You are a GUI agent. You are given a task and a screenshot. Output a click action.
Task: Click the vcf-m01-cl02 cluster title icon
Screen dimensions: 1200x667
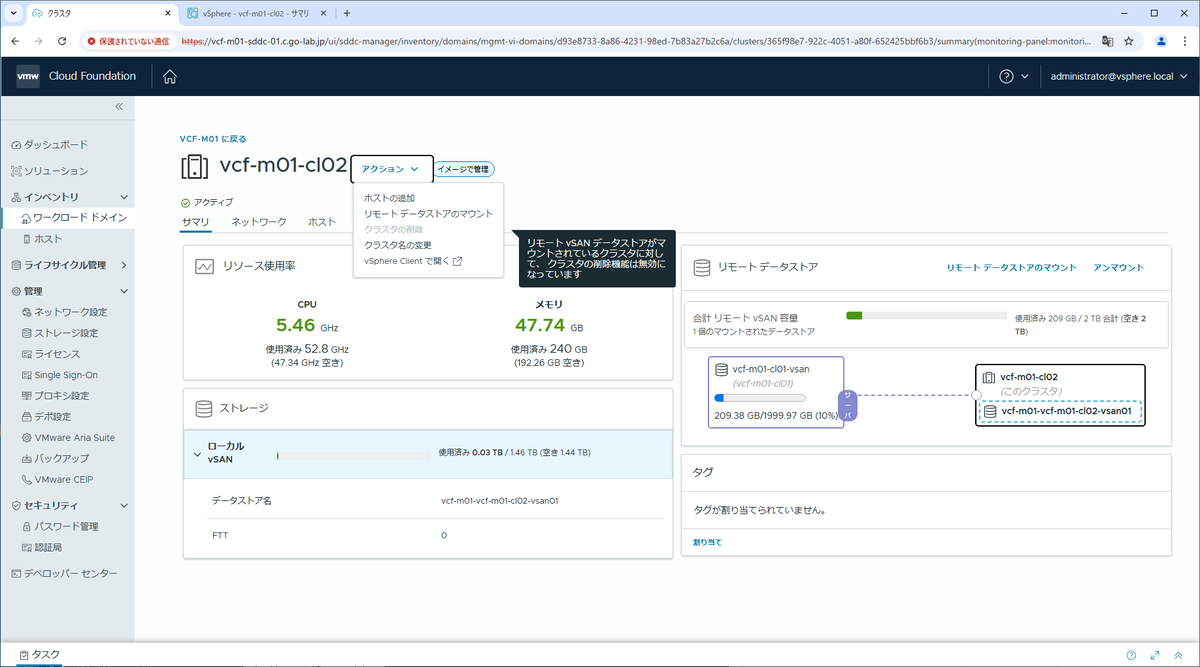point(194,167)
